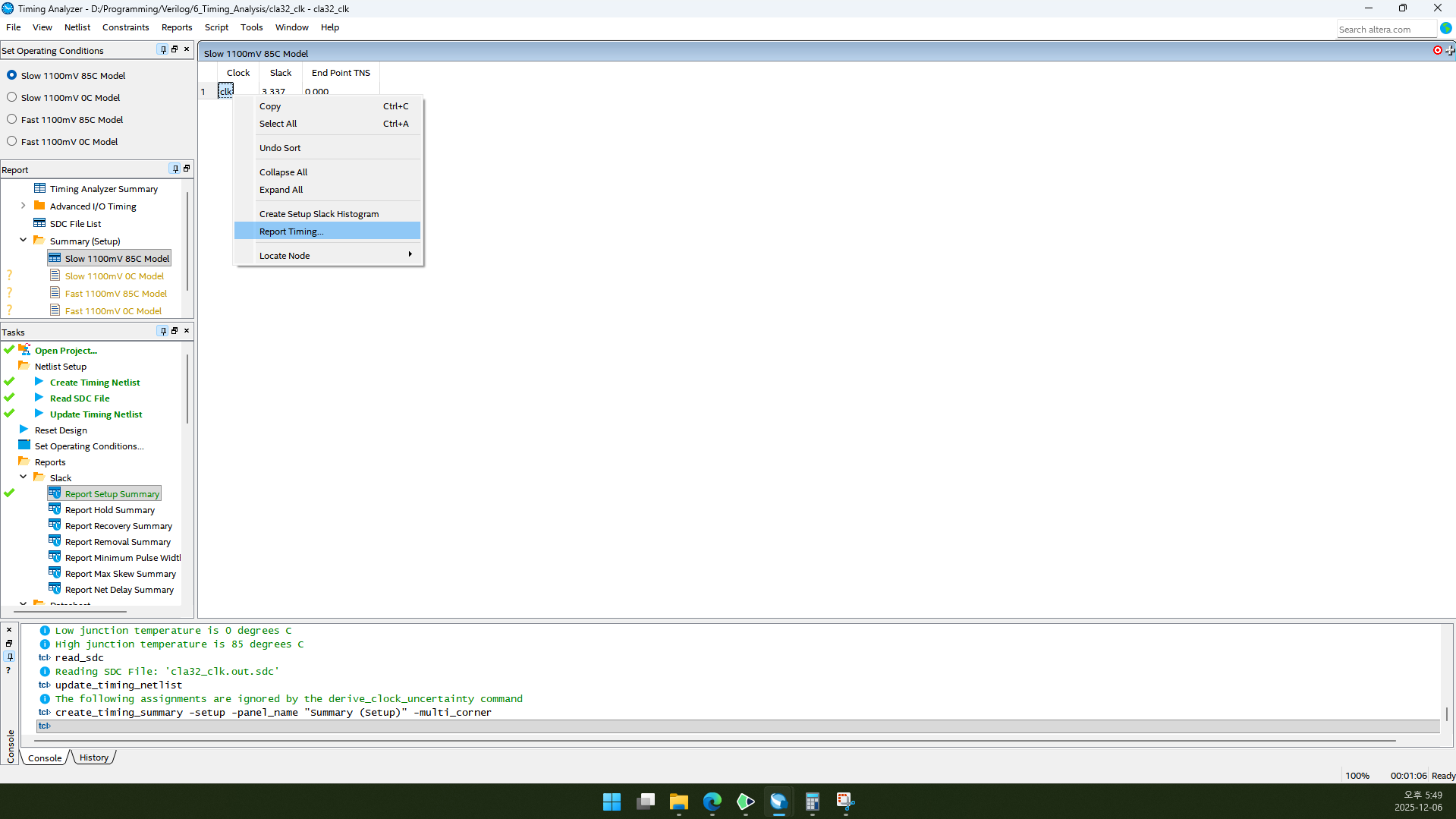Select Fast 1100mV 0C Model radio button

click(x=12, y=141)
